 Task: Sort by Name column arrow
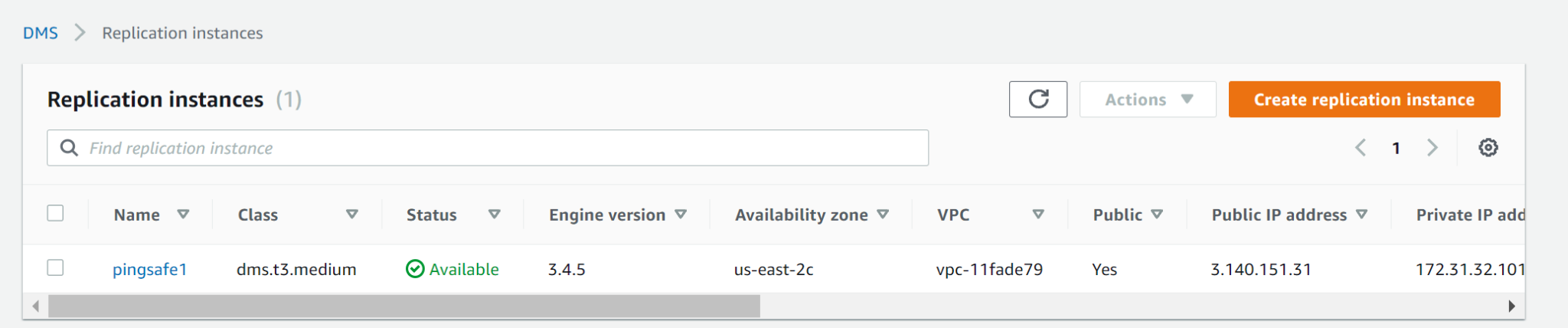(183, 215)
